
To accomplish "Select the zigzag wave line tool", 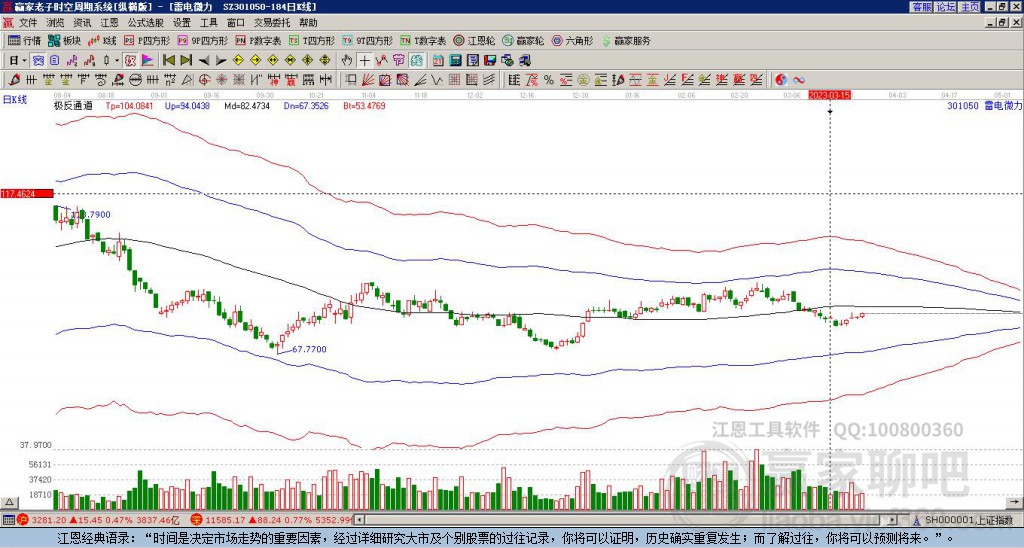I will [x=436, y=80].
